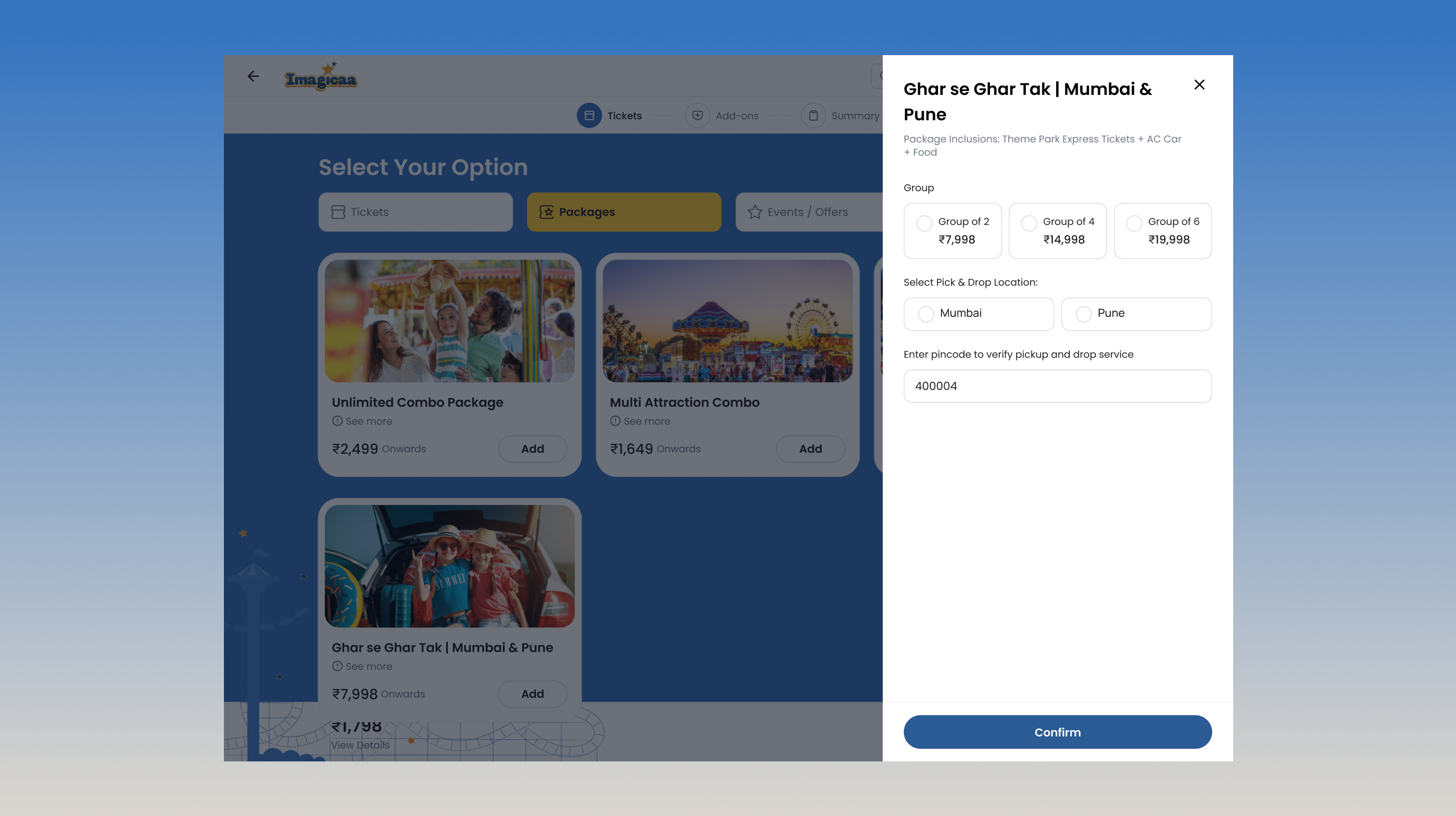The width and height of the screenshot is (1456, 816).
Task: Click the Summary step clipboard icon
Action: click(813, 115)
